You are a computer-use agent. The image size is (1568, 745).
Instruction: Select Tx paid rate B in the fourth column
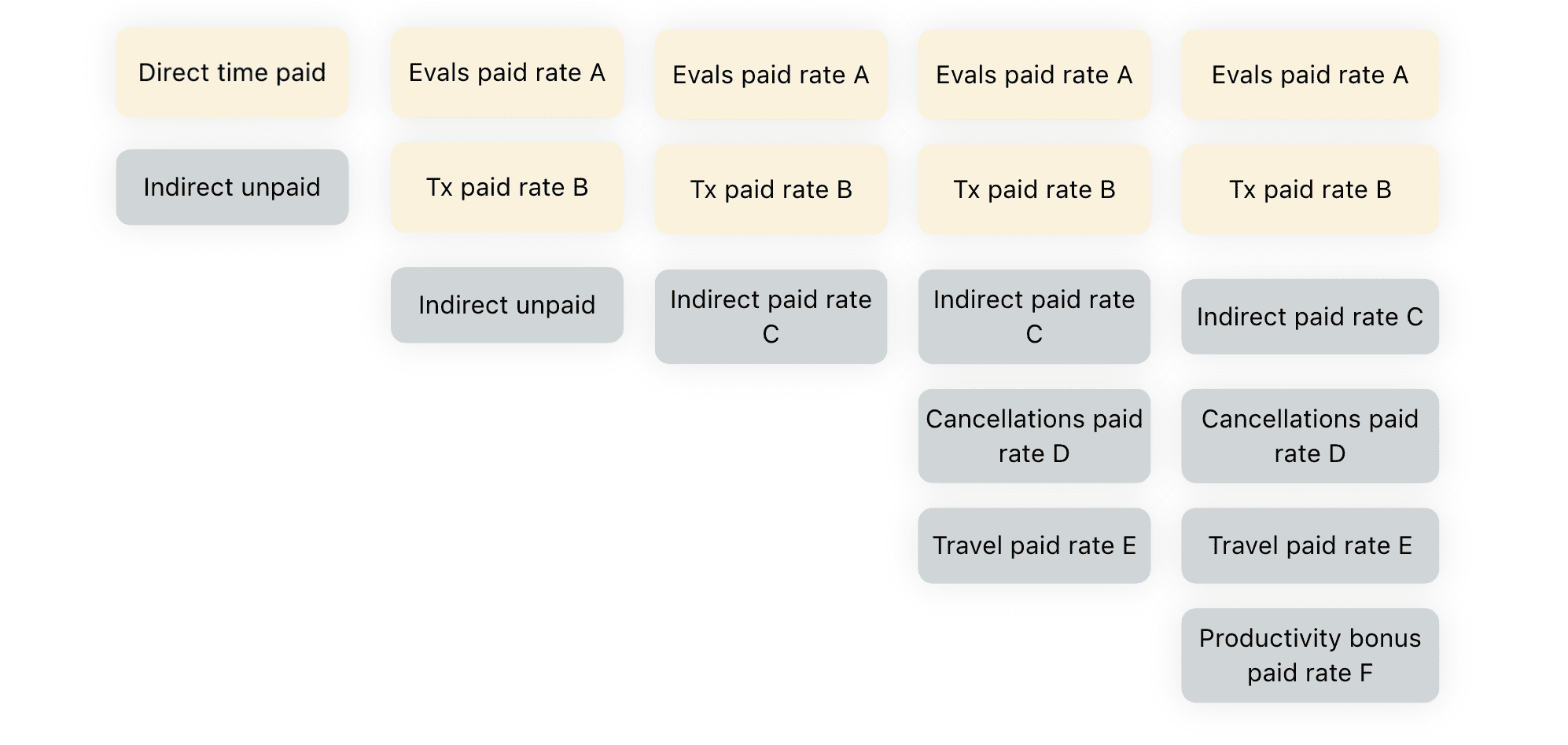1034,189
